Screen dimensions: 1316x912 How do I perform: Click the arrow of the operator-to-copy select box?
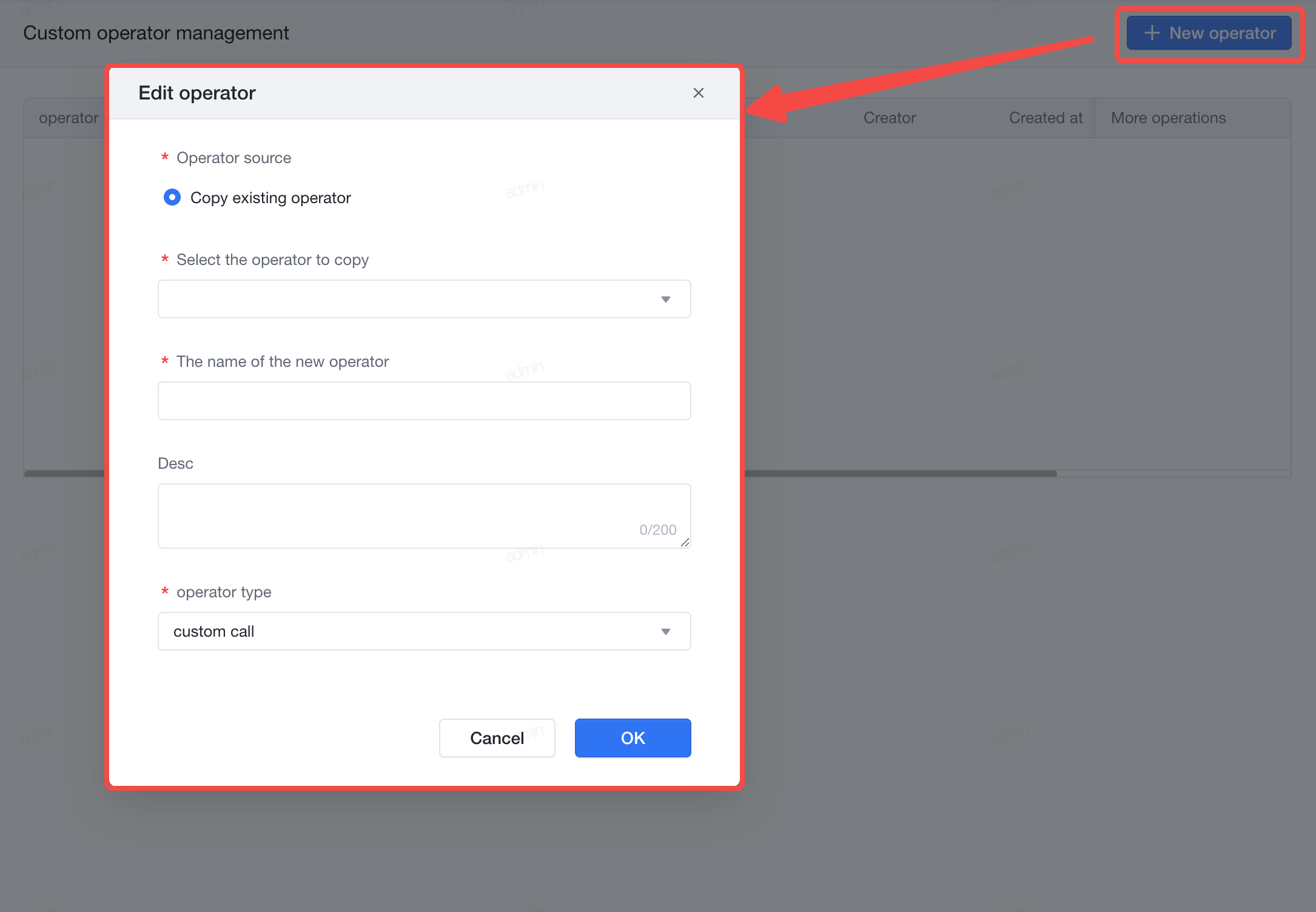(665, 300)
